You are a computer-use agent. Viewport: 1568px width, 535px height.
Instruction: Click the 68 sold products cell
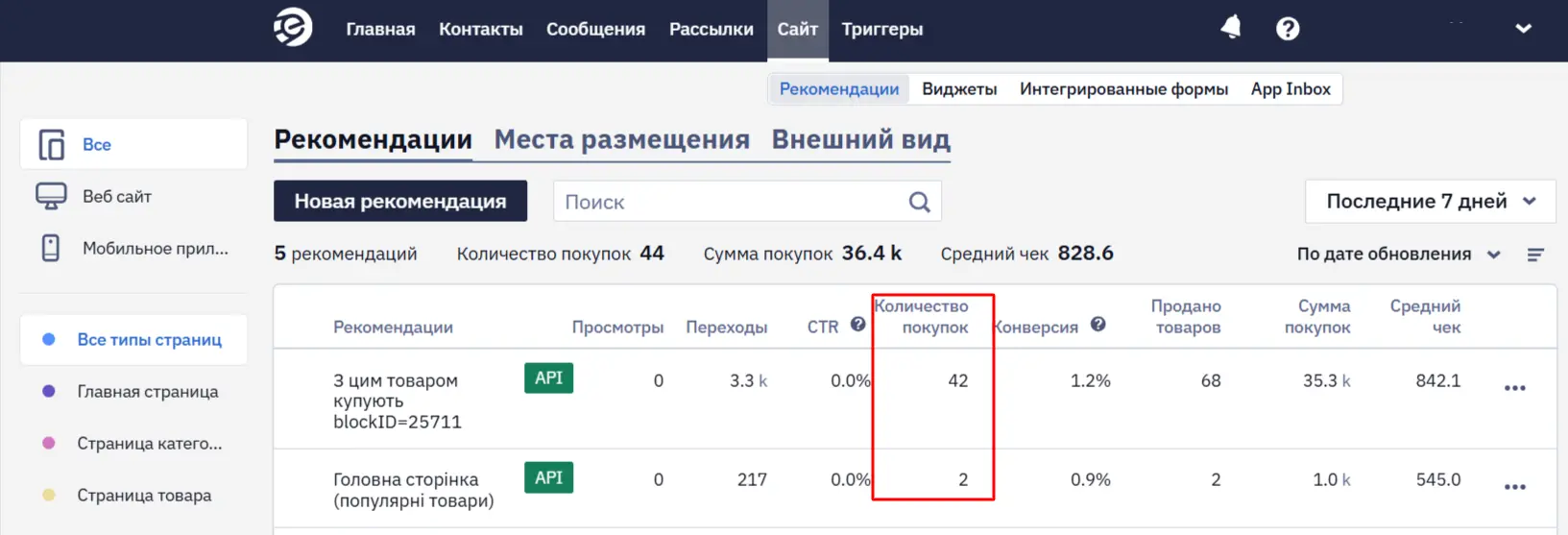point(1211,381)
